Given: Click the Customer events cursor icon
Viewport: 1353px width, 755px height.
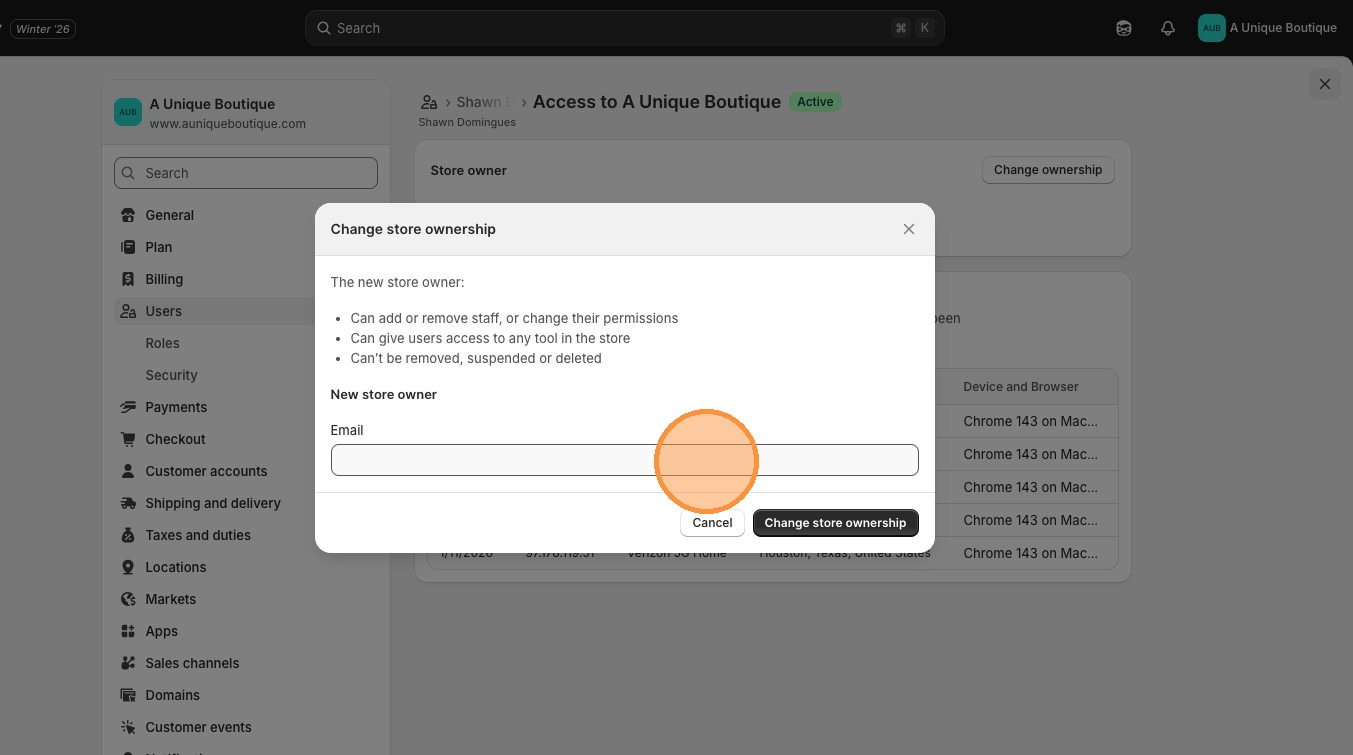Looking at the screenshot, I should tap(128, 727).
